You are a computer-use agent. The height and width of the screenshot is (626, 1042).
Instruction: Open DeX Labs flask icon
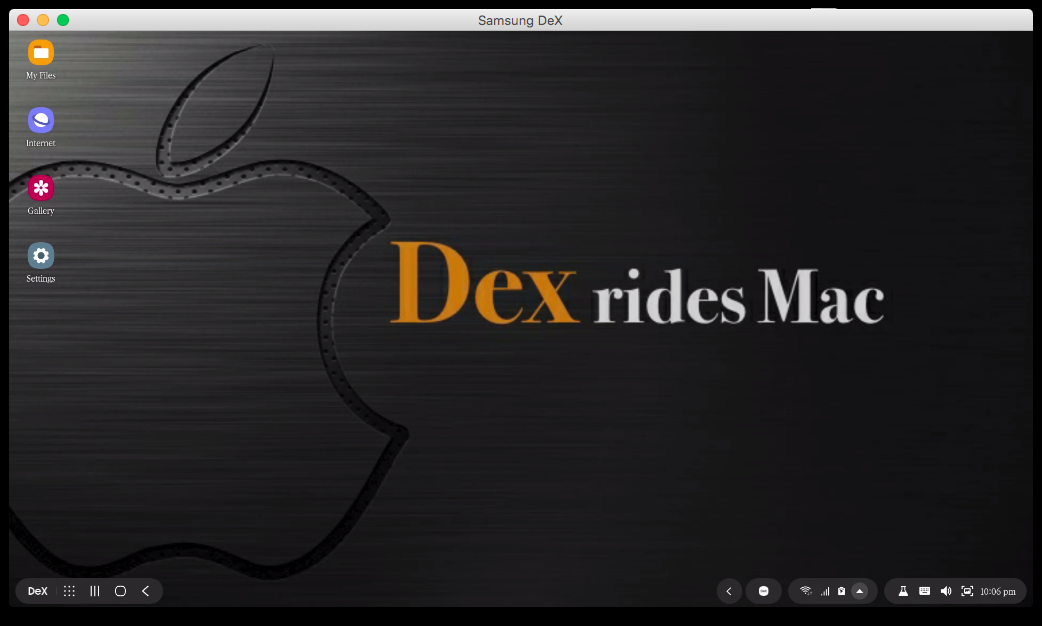903,591
